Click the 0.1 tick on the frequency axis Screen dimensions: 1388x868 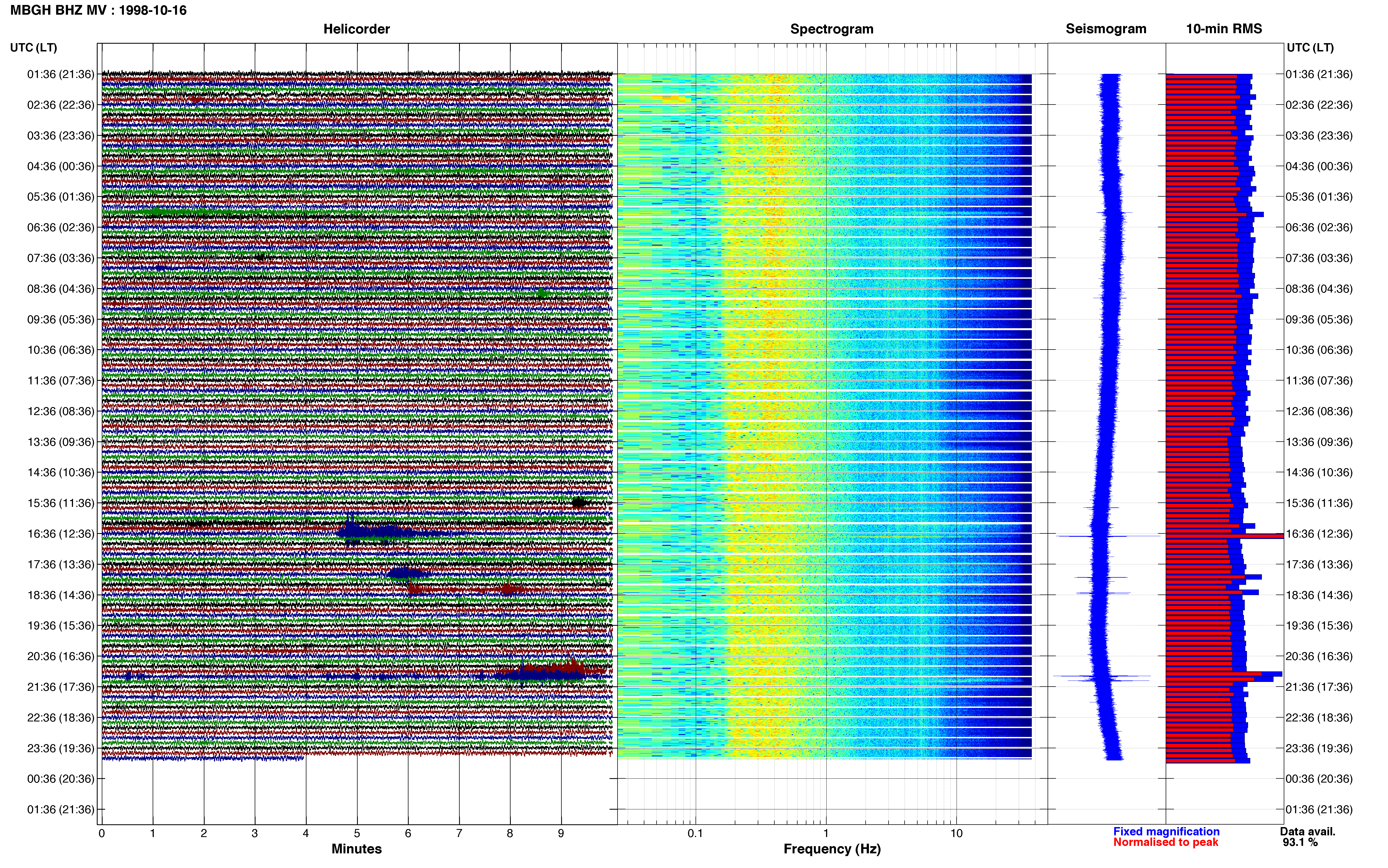pos(695,833)
